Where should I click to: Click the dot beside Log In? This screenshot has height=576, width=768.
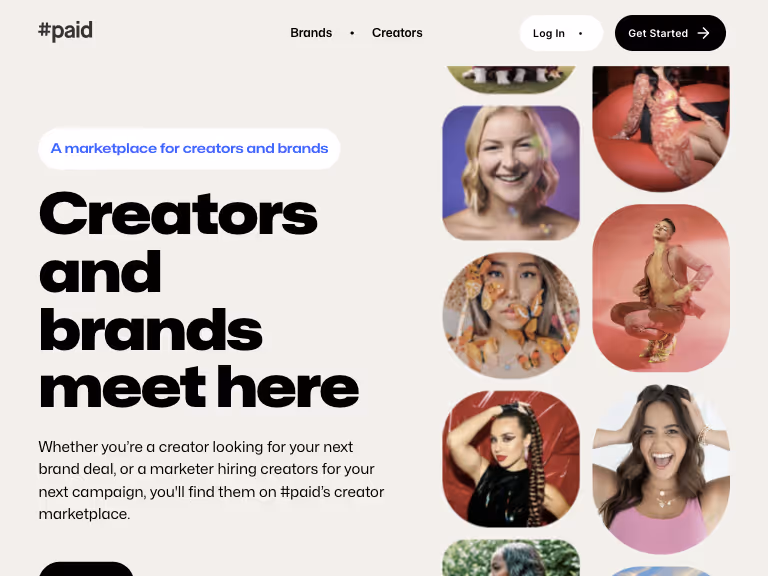point(580,33)
